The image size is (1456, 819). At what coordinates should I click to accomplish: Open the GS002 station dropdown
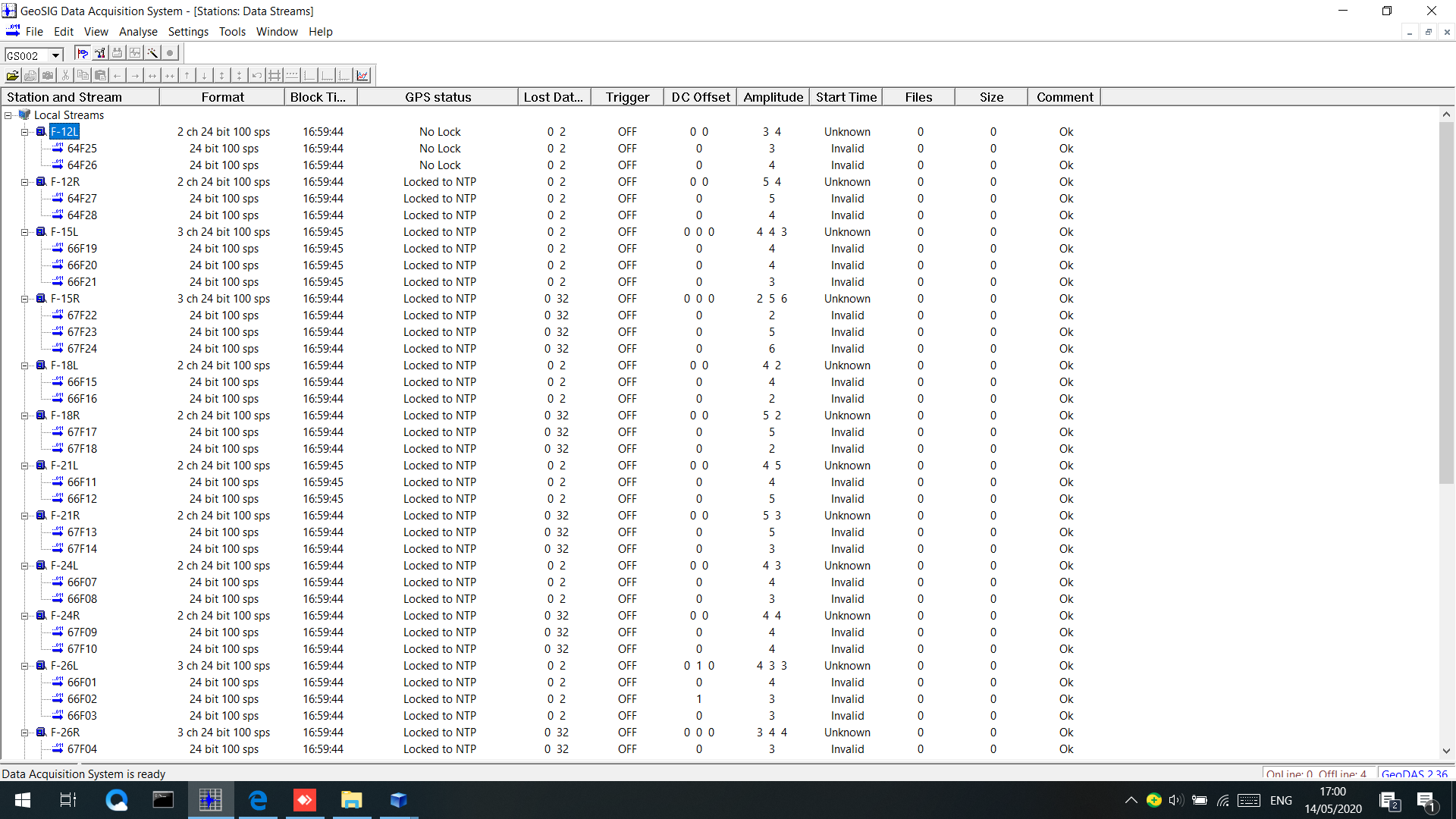[x=55, y=55]
